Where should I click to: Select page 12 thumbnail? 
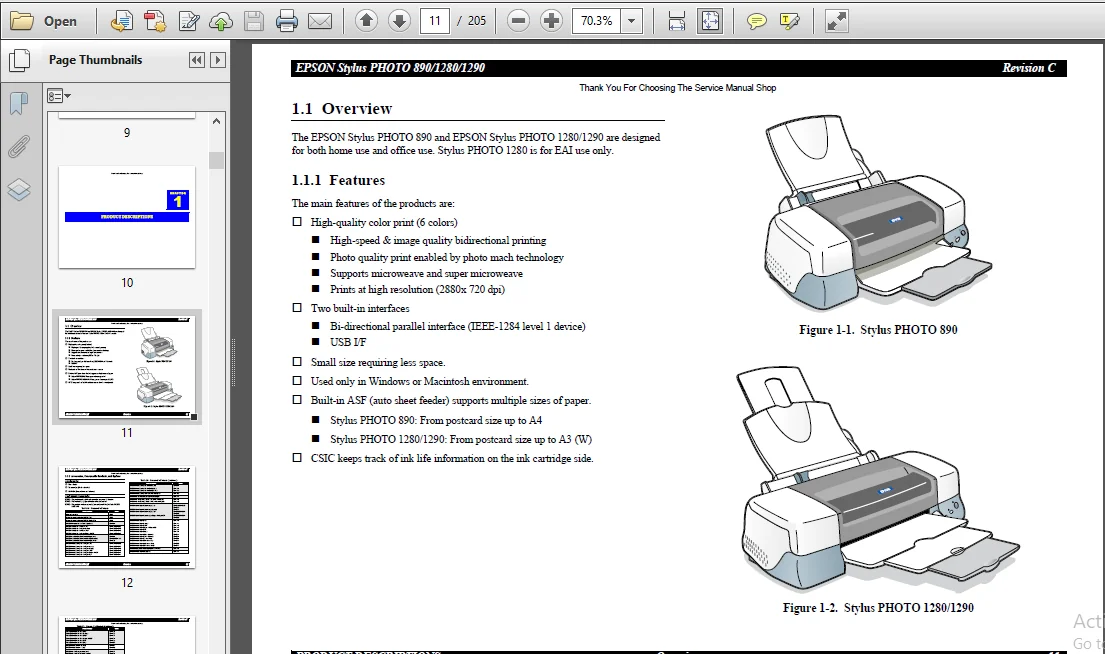pyautogui.click(x=127, y=517)
